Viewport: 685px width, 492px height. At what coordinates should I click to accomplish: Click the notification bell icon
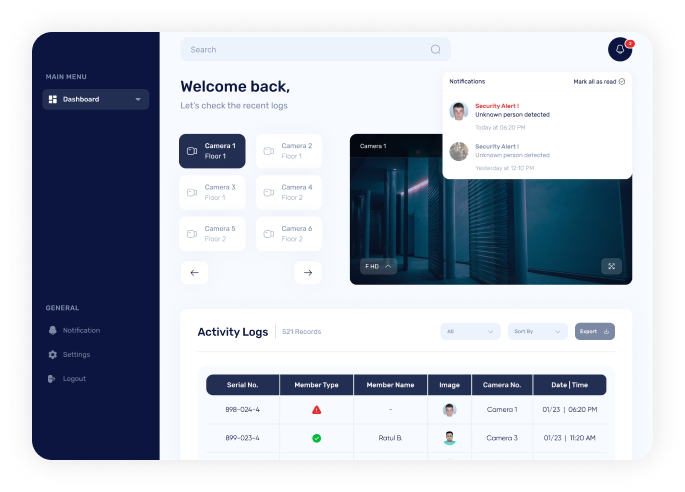tap(620, 49)
